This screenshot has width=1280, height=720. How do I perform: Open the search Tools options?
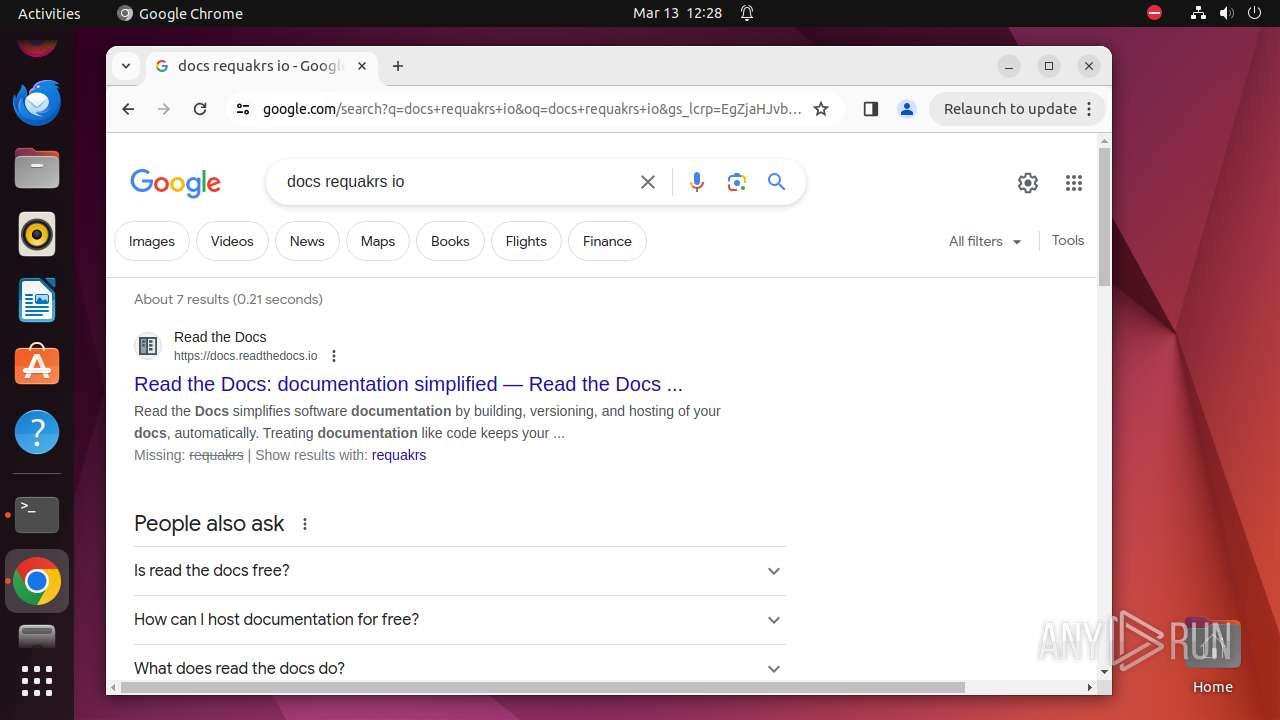click(1068, 240)
